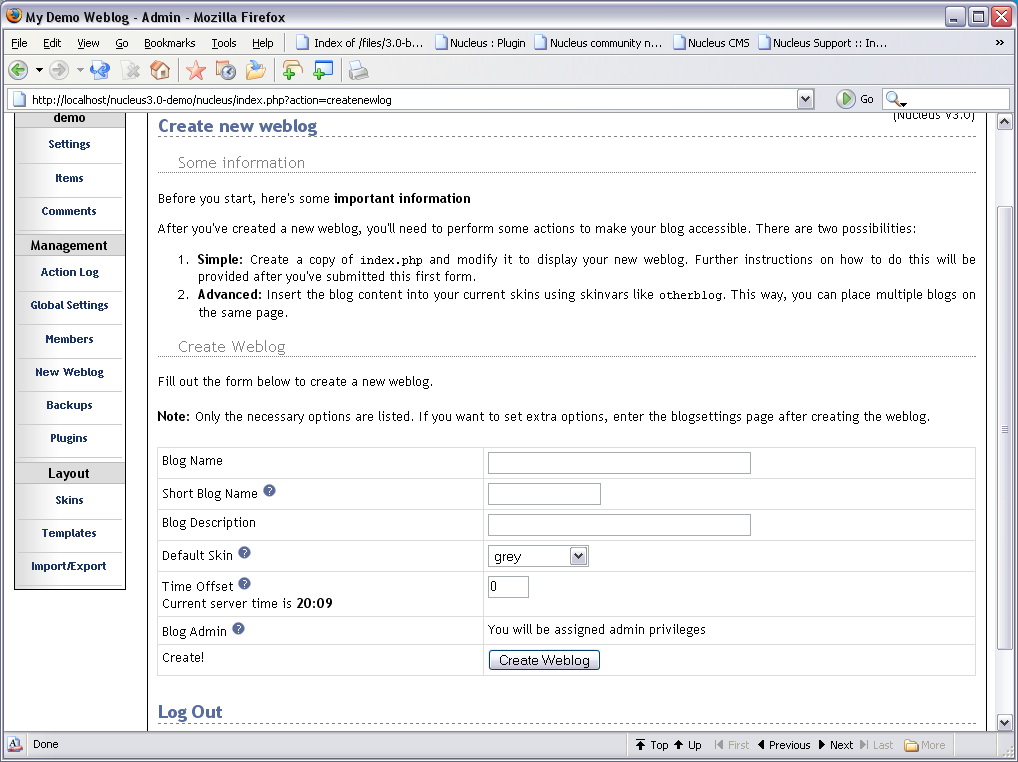Open the demo blog Settings link

[69, 144]
